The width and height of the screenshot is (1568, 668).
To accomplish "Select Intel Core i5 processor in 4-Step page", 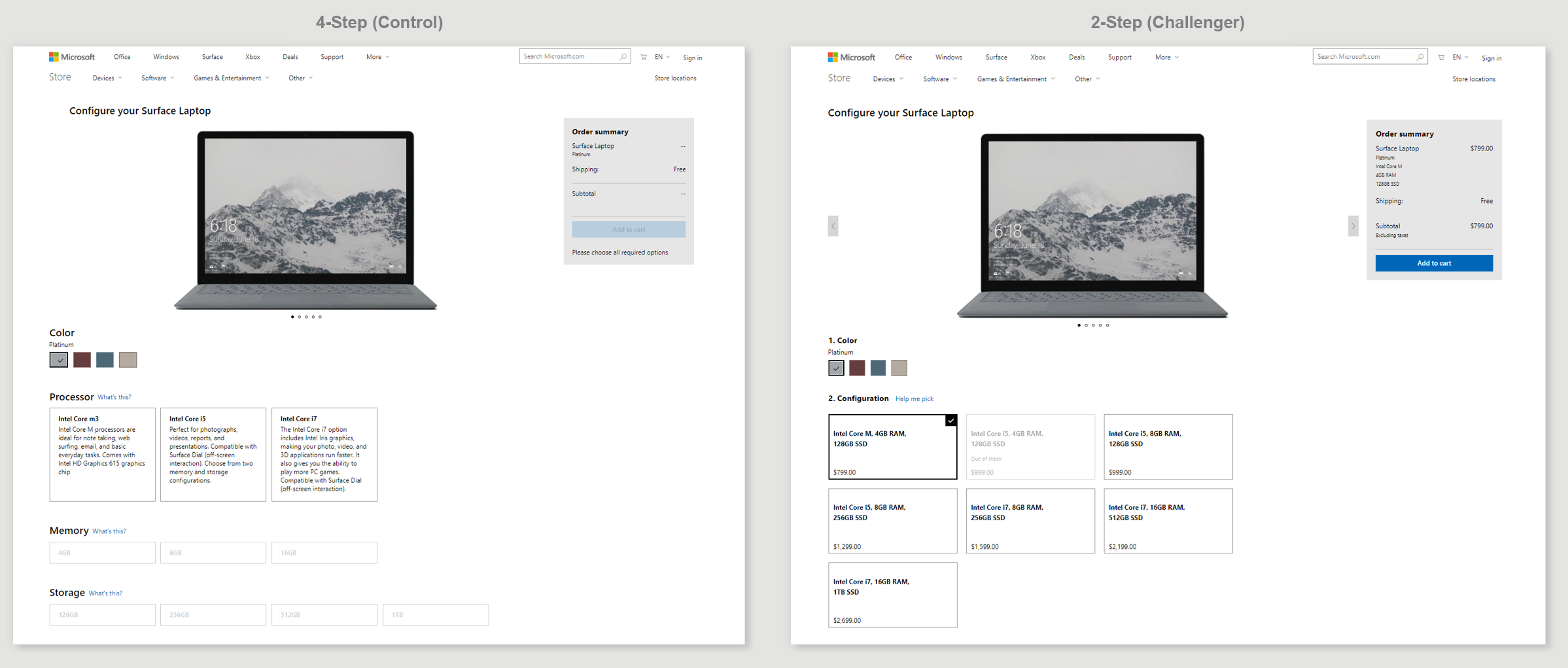I will click(213, 455).
